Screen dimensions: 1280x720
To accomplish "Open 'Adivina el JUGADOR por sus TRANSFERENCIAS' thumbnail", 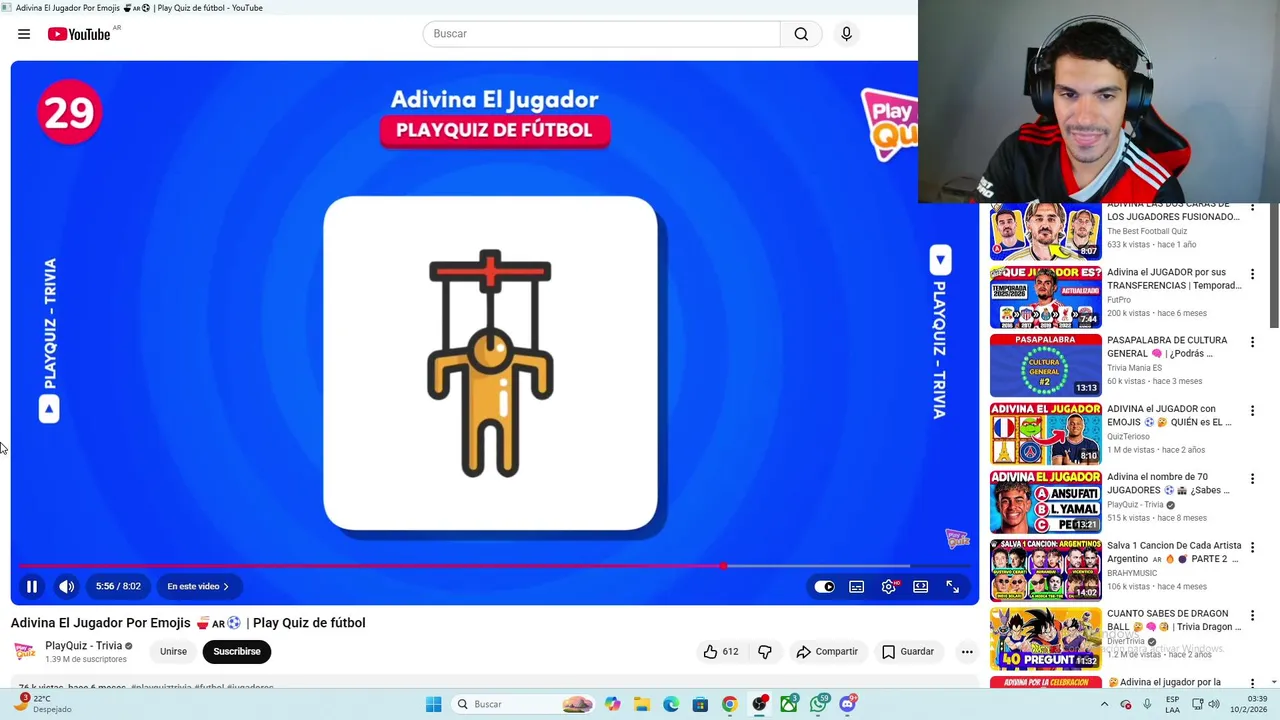I will tap(1045, 297).
